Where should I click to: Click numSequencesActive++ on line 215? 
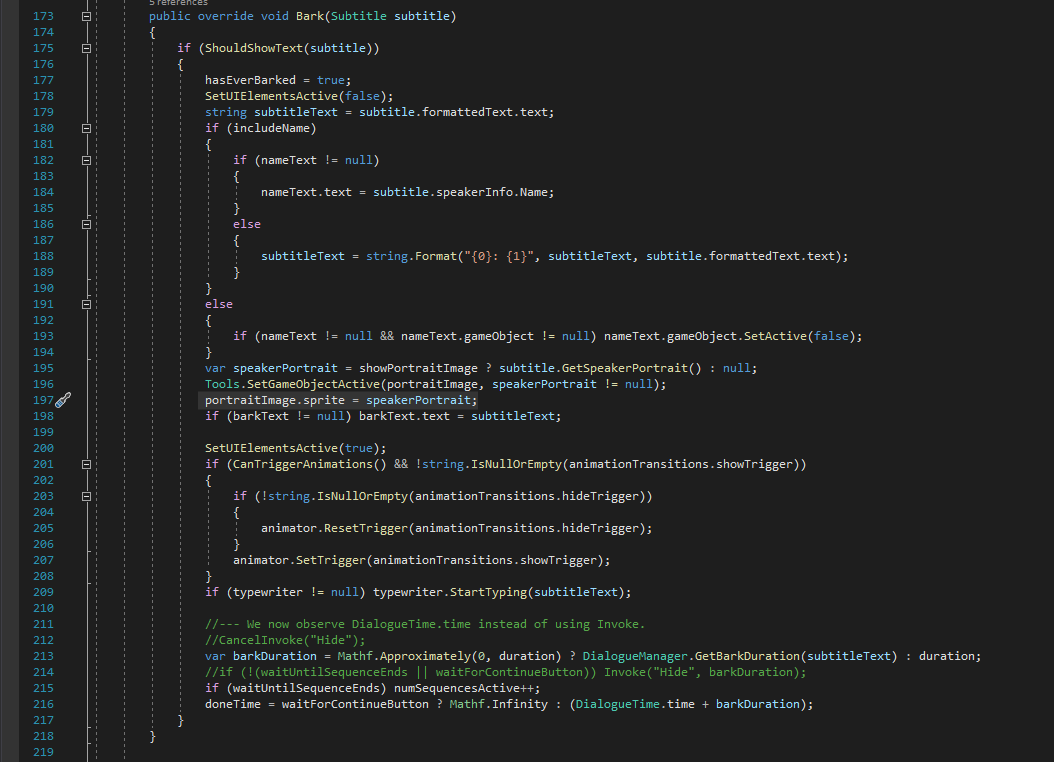click(464, 689)
